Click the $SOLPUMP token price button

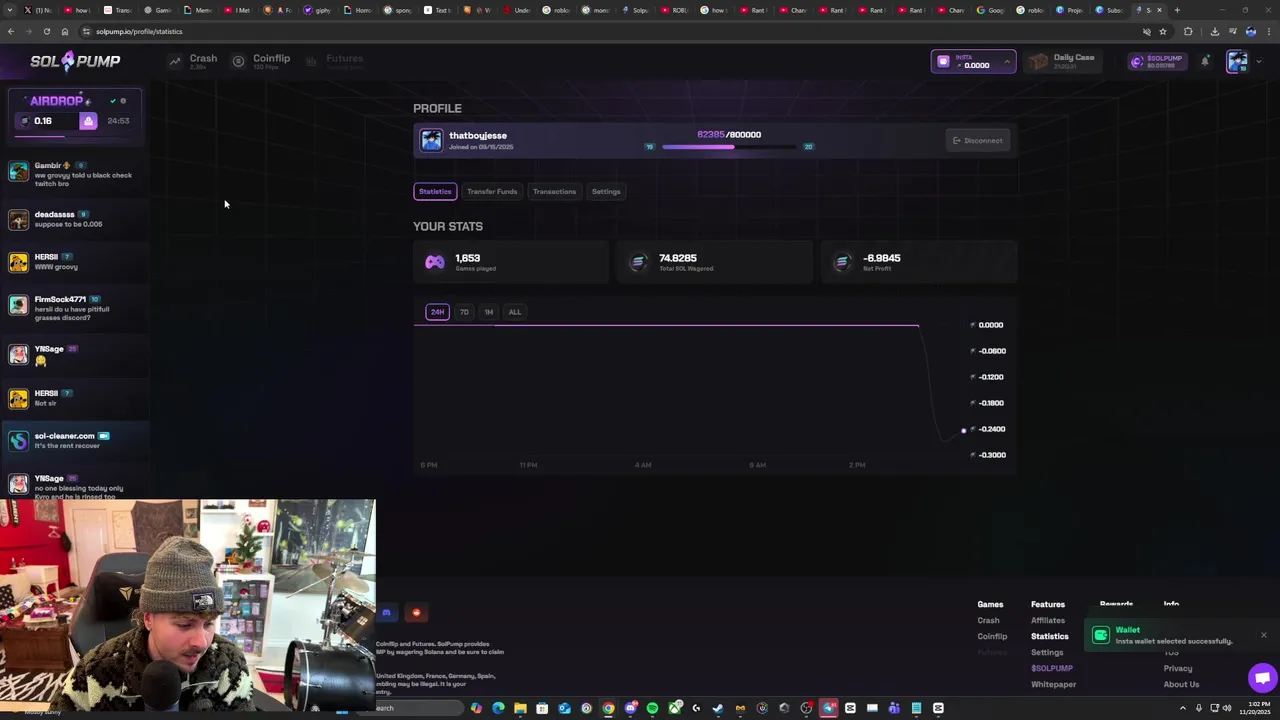pos(1157,62)
